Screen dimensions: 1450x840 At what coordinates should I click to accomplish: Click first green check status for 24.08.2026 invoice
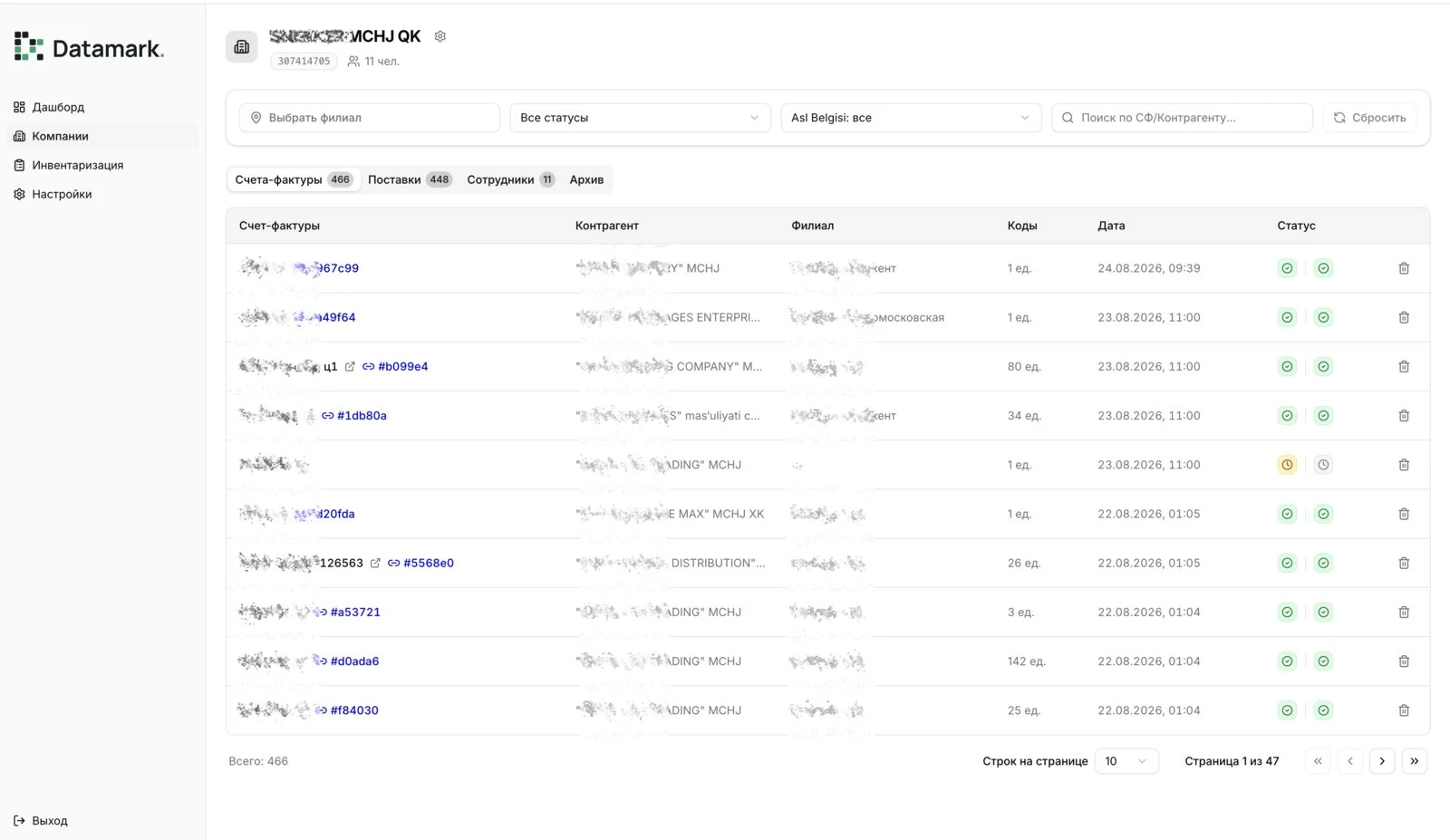(x=1287, y=268)
